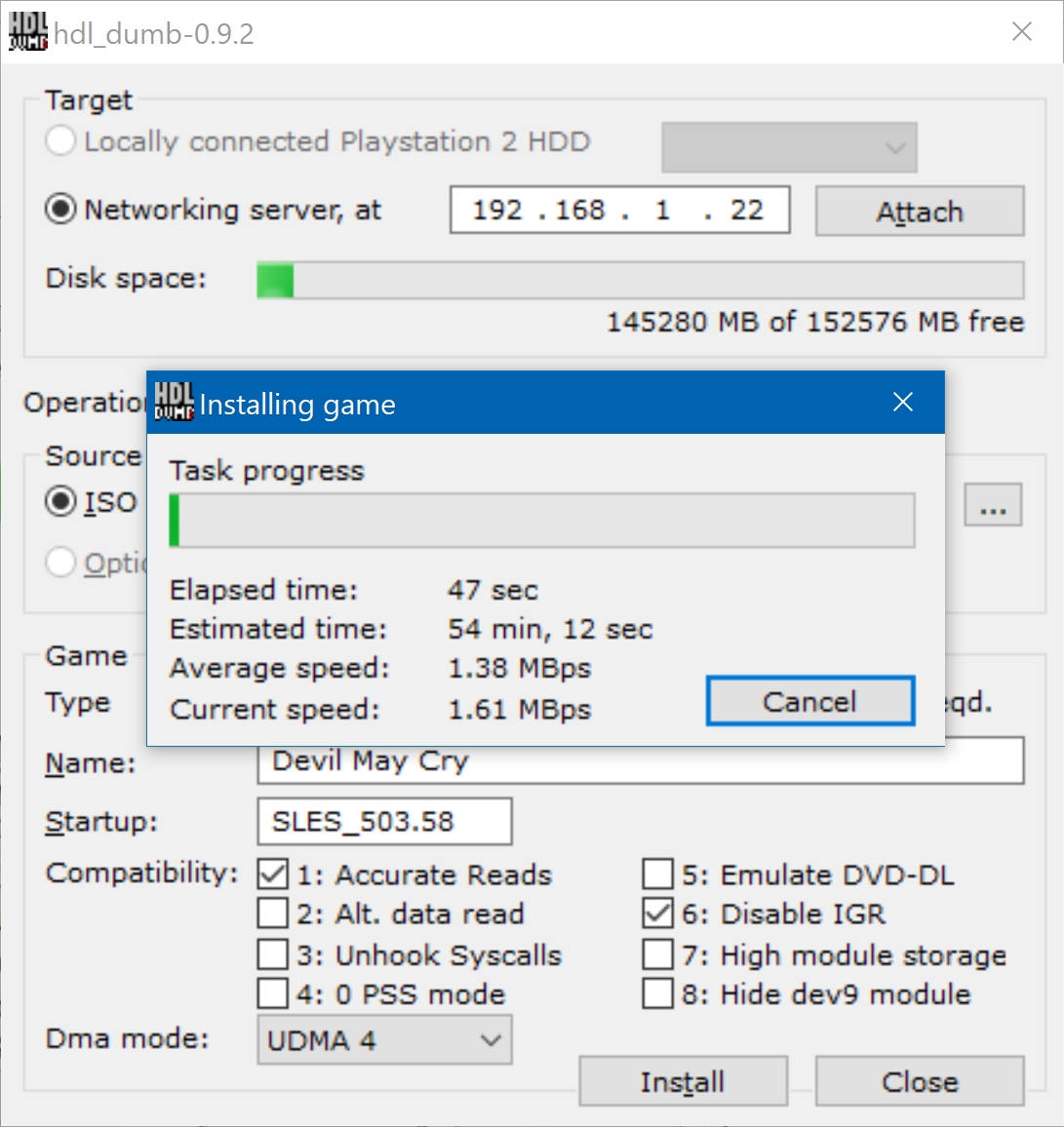
Task: Click the Average speed value 1.38 MBps
Action: tap(519, 669)
